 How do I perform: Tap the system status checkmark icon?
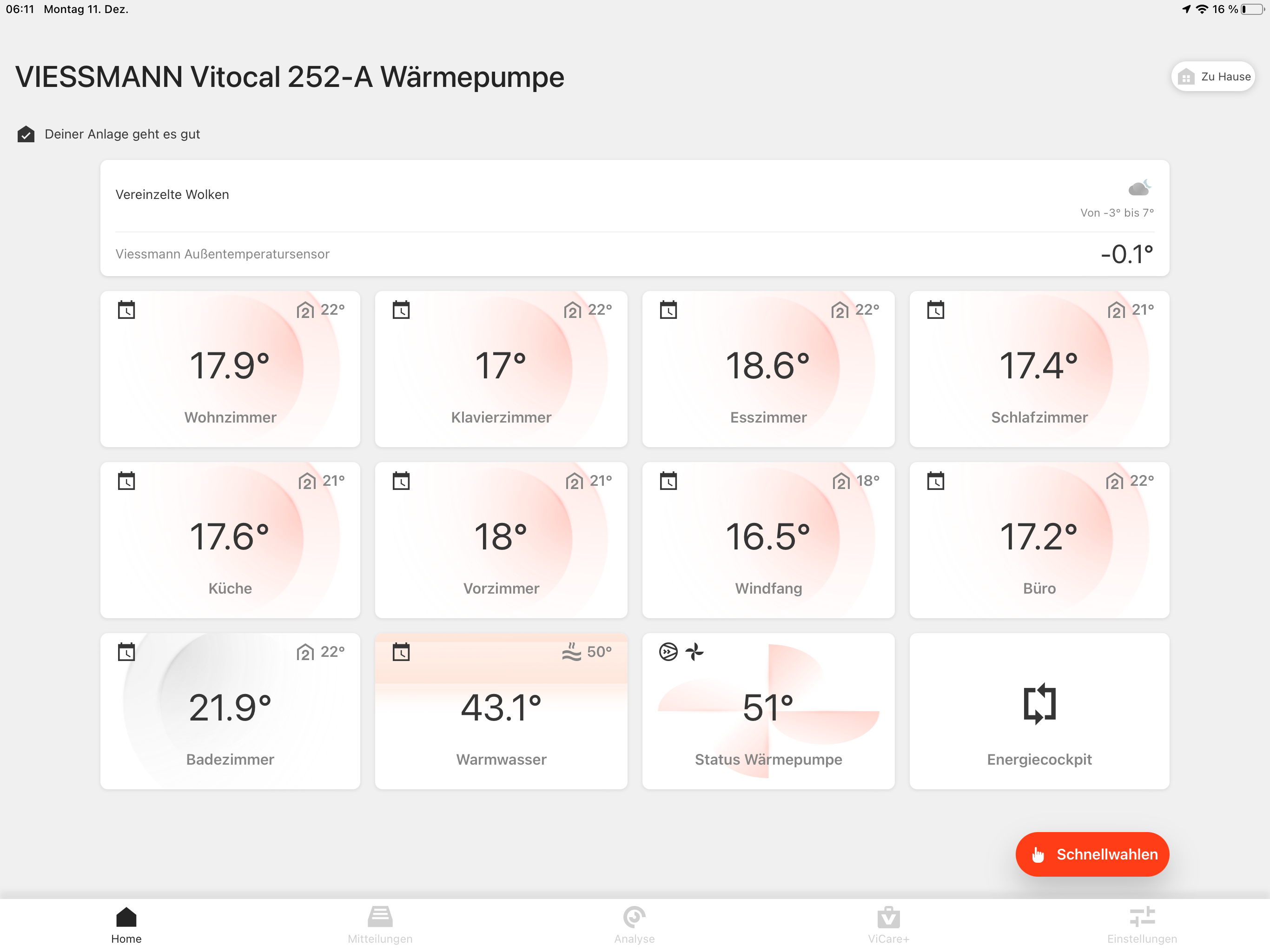click(26, 134)
